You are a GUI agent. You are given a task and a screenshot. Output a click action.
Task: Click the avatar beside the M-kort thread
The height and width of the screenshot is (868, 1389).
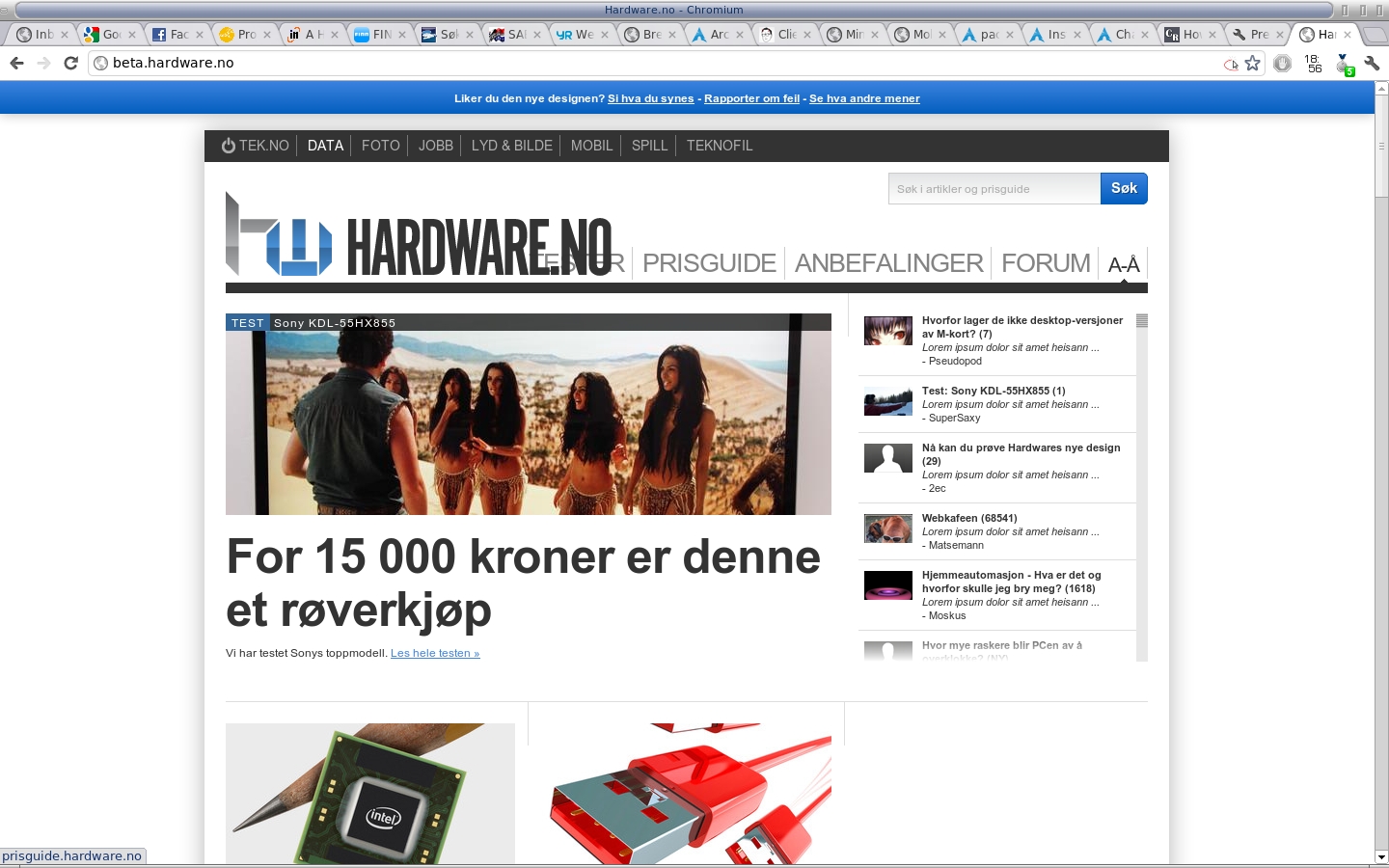tap(888, 331)
